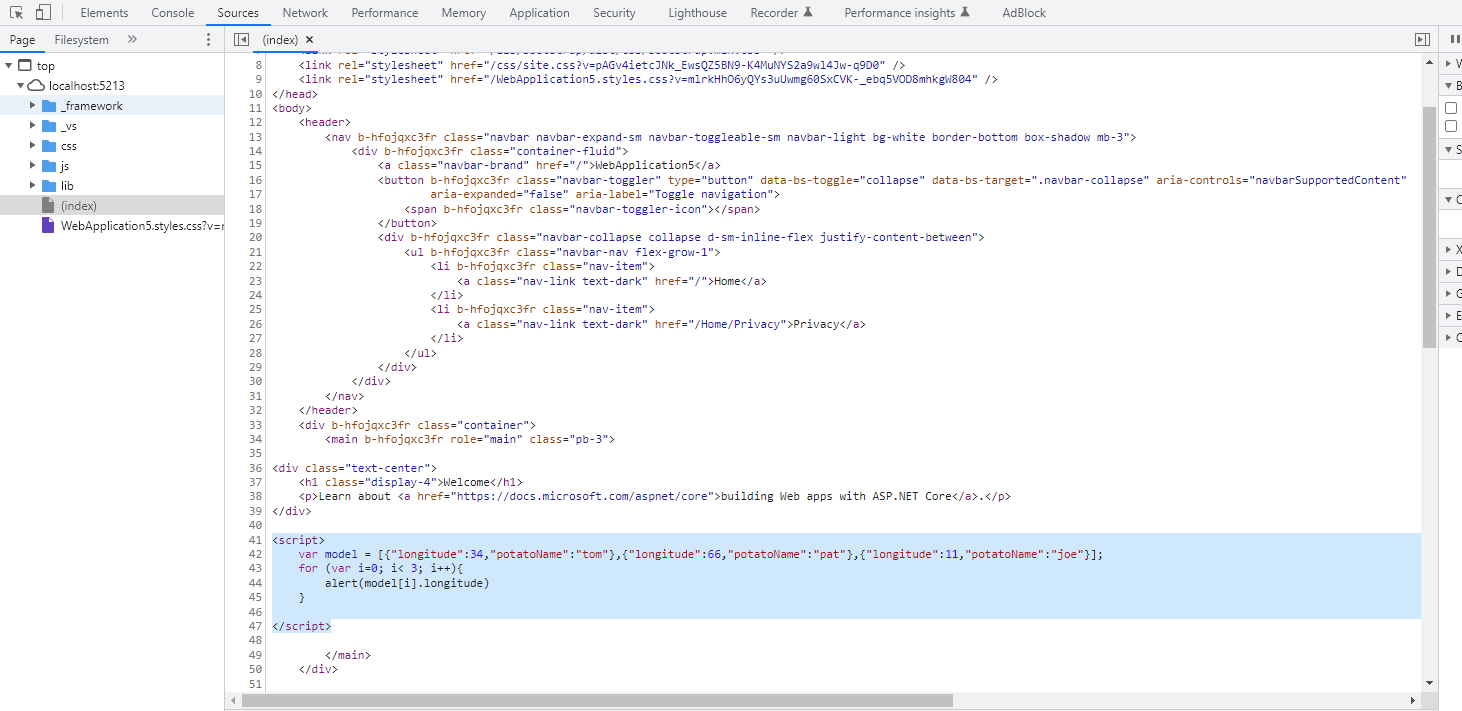Image resolution: width=1462 pixels, height=711 pixels.
Task: Tick the second checkbox in Breakpoints section
Action: coord(1451,126)
